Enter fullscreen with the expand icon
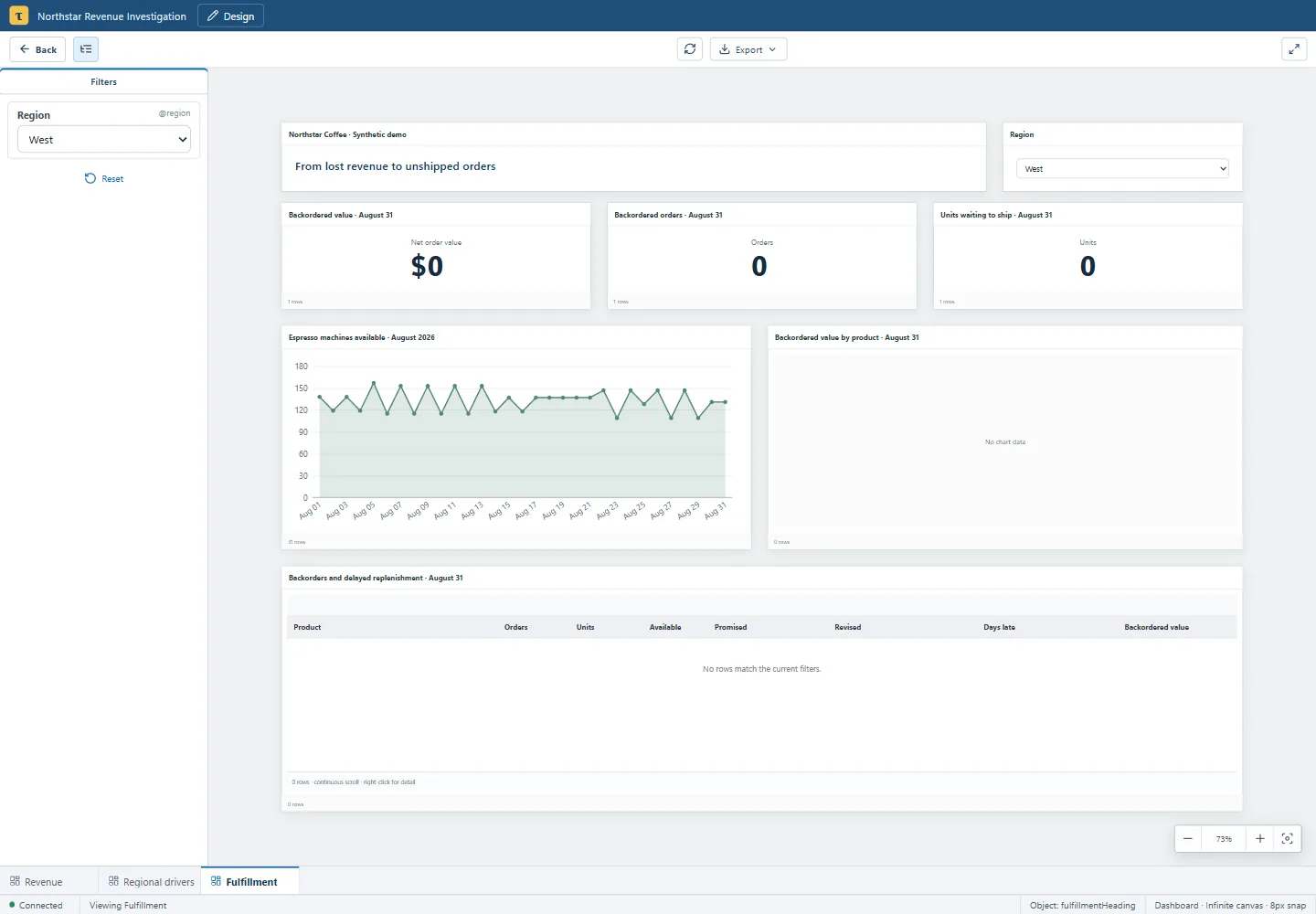 1294,49
